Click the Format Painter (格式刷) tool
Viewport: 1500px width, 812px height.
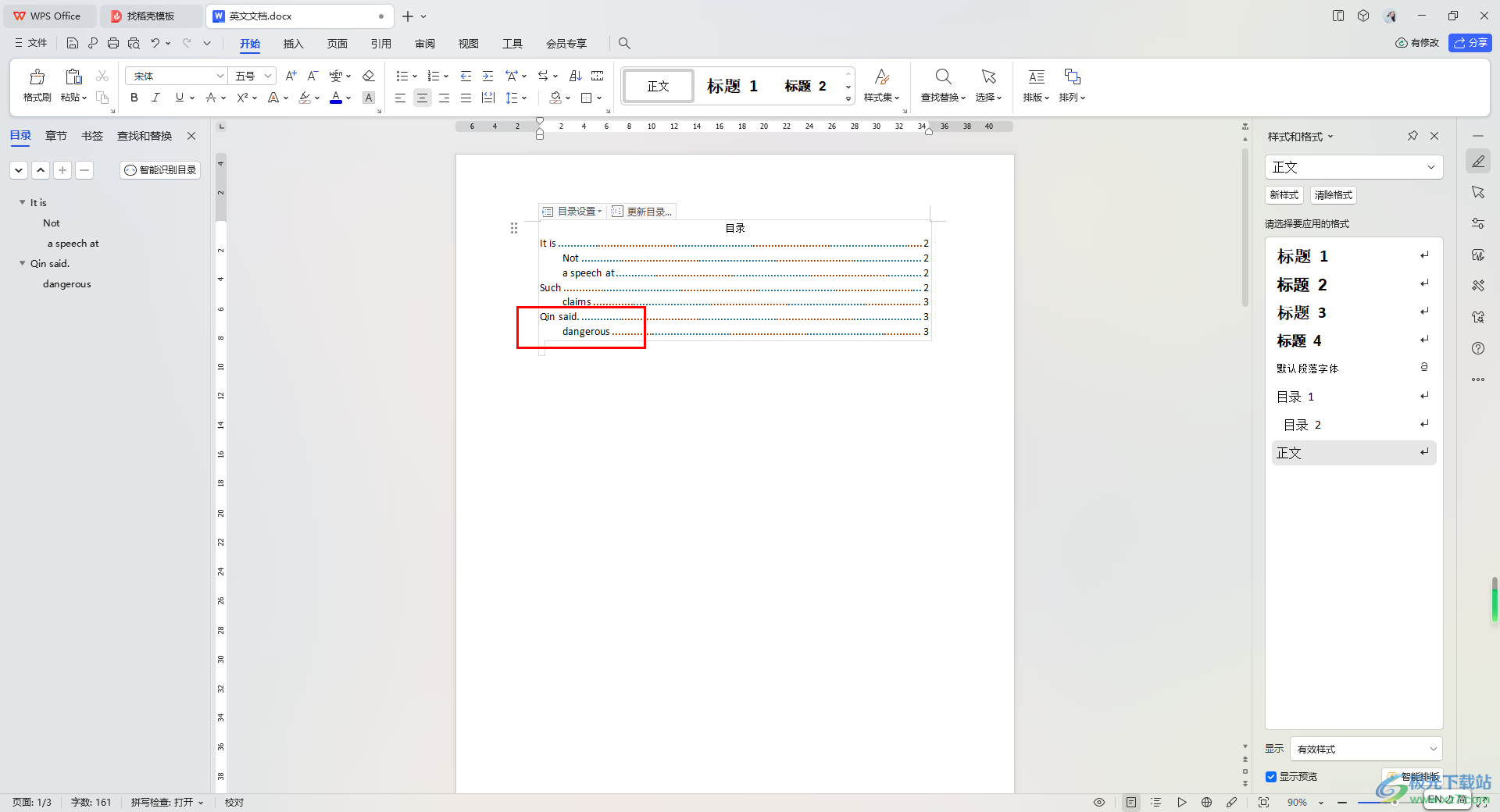click(37, 86)
